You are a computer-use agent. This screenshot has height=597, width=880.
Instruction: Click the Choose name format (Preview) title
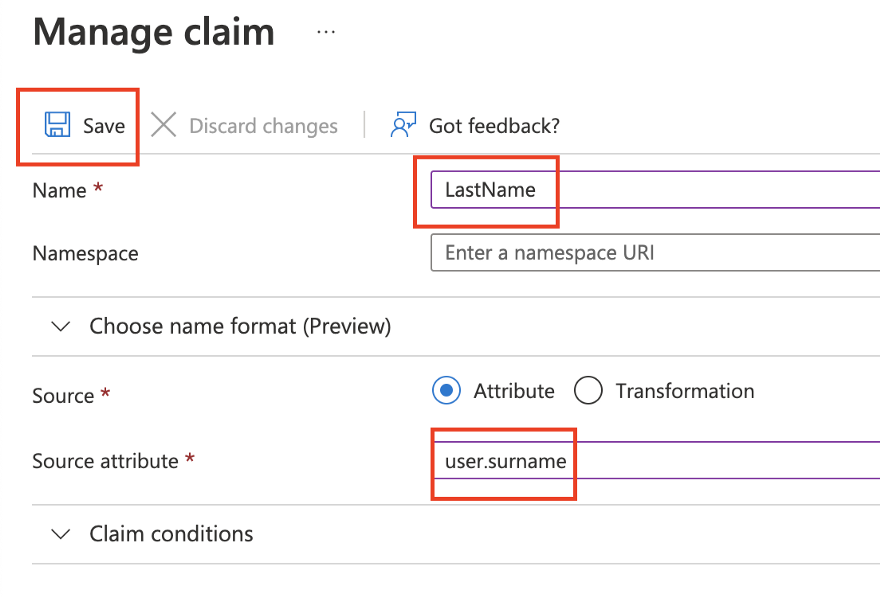[240, 326]
